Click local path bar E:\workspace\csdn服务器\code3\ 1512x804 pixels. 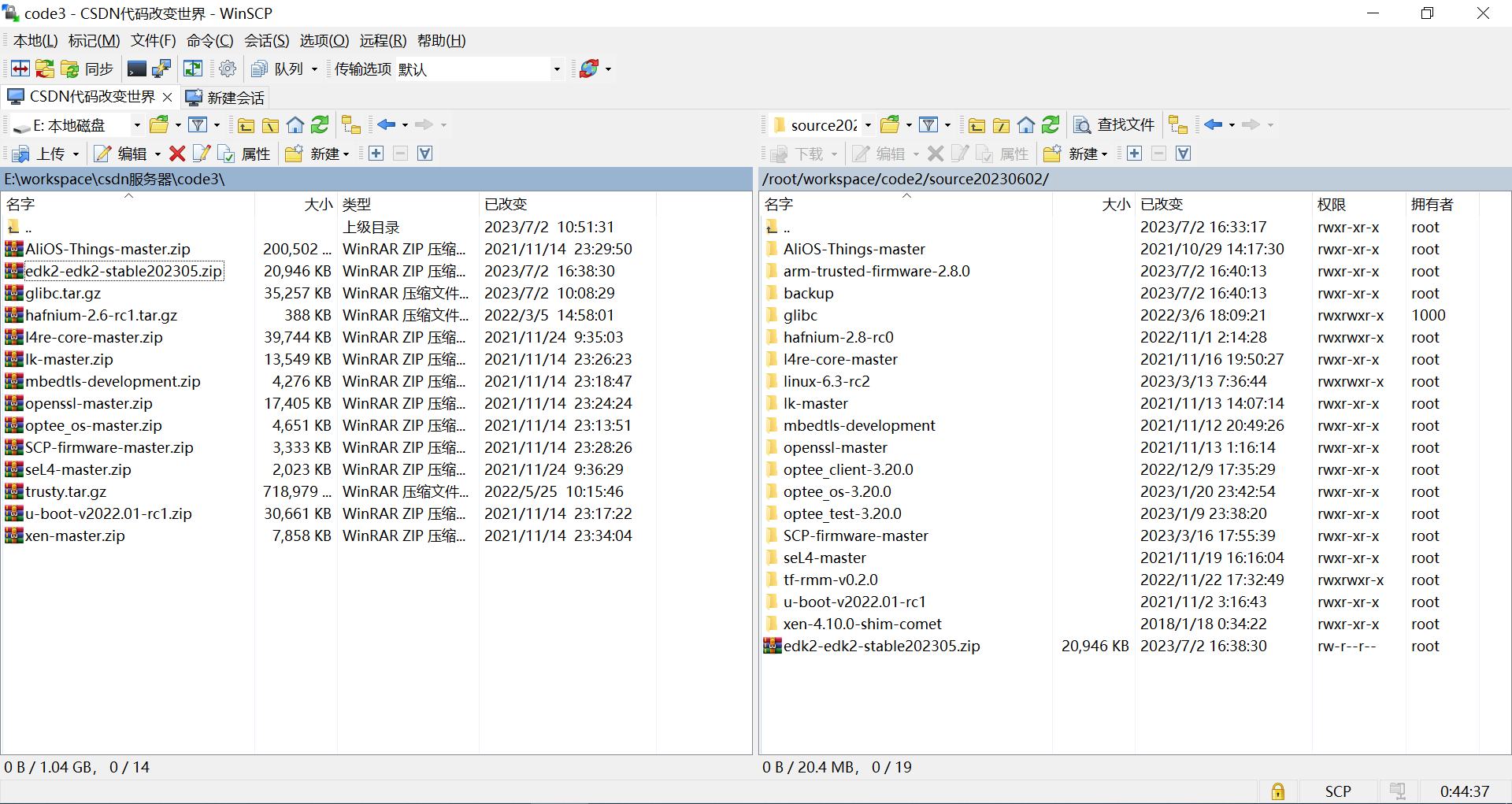(376, 179)
